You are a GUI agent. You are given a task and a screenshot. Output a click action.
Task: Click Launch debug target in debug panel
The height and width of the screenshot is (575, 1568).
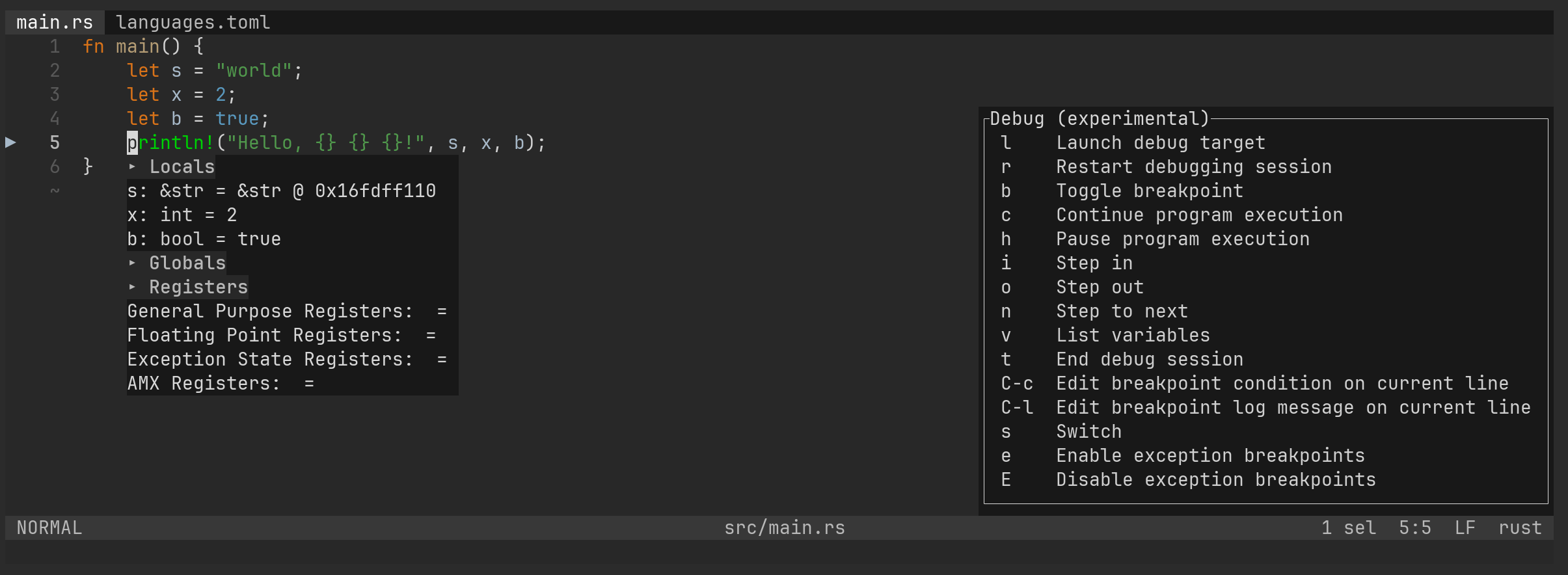1160,142
